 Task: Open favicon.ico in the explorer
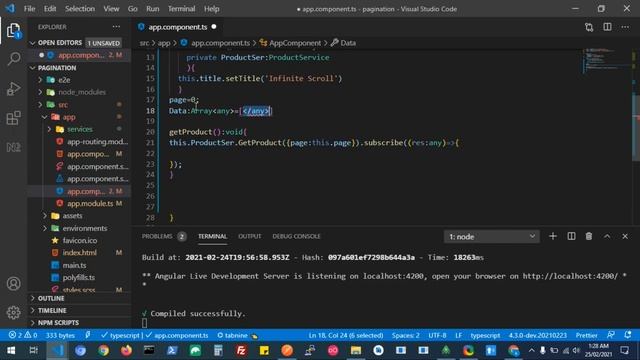pyautogui.click(x=79, y=240)
